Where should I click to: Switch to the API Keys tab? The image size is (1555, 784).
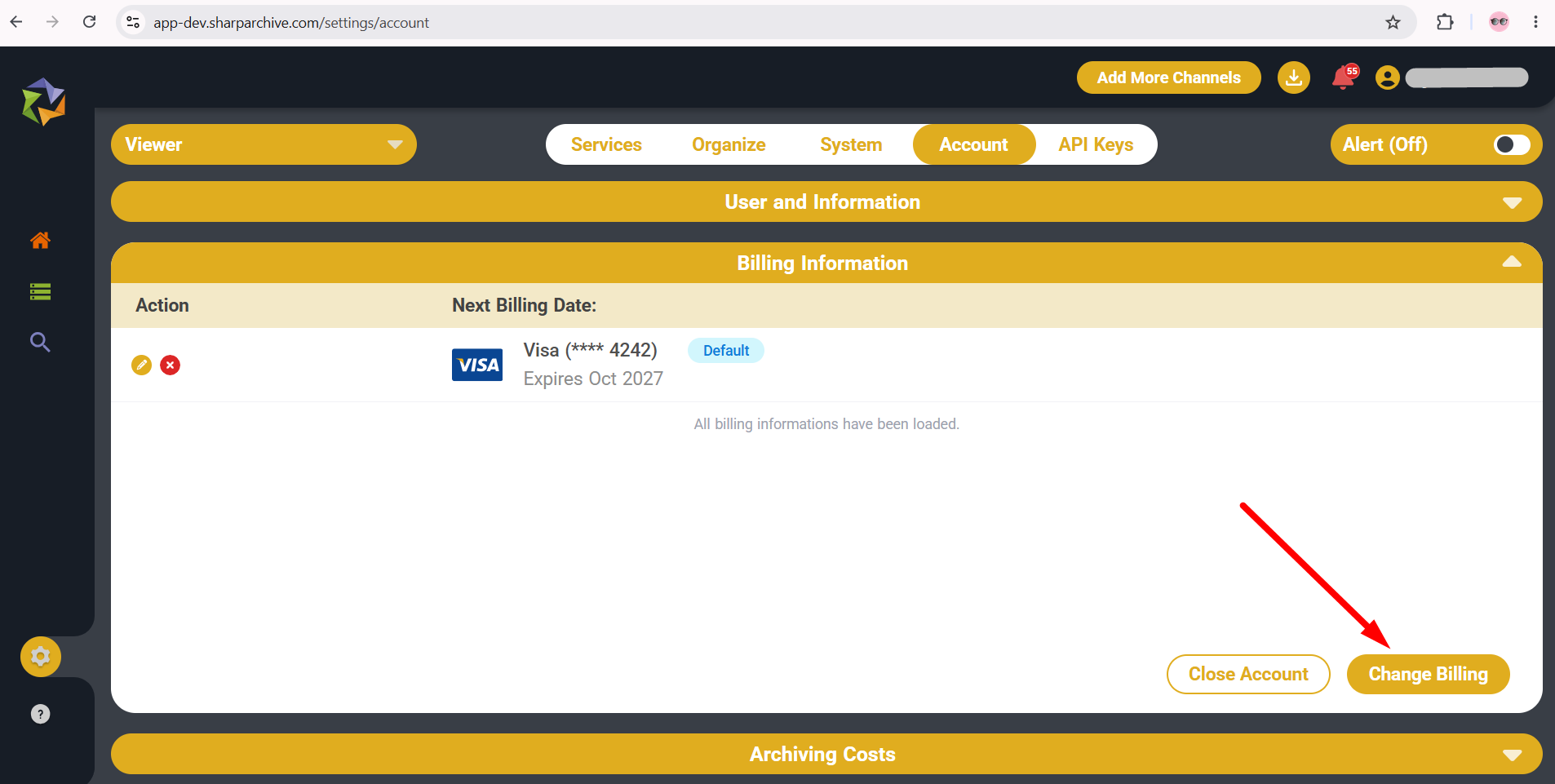point(1096,144)
